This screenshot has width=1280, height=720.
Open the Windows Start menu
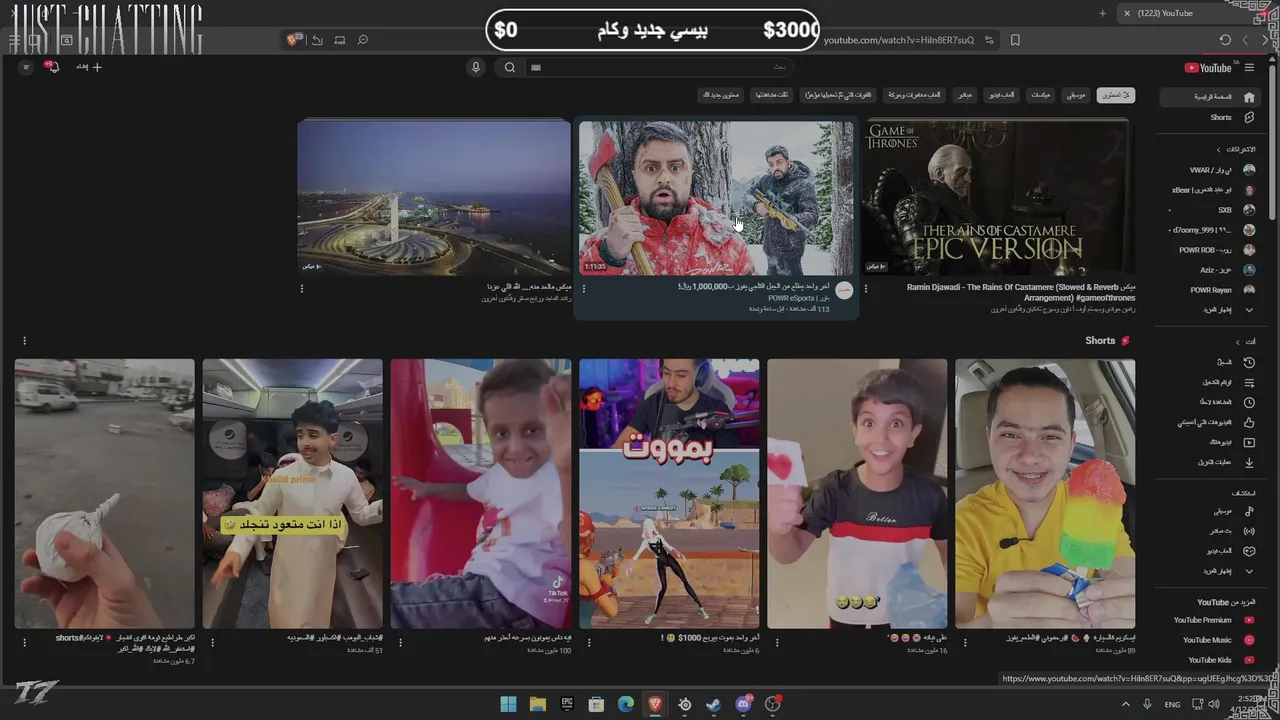pyautogui.click(x=508, y=704)
